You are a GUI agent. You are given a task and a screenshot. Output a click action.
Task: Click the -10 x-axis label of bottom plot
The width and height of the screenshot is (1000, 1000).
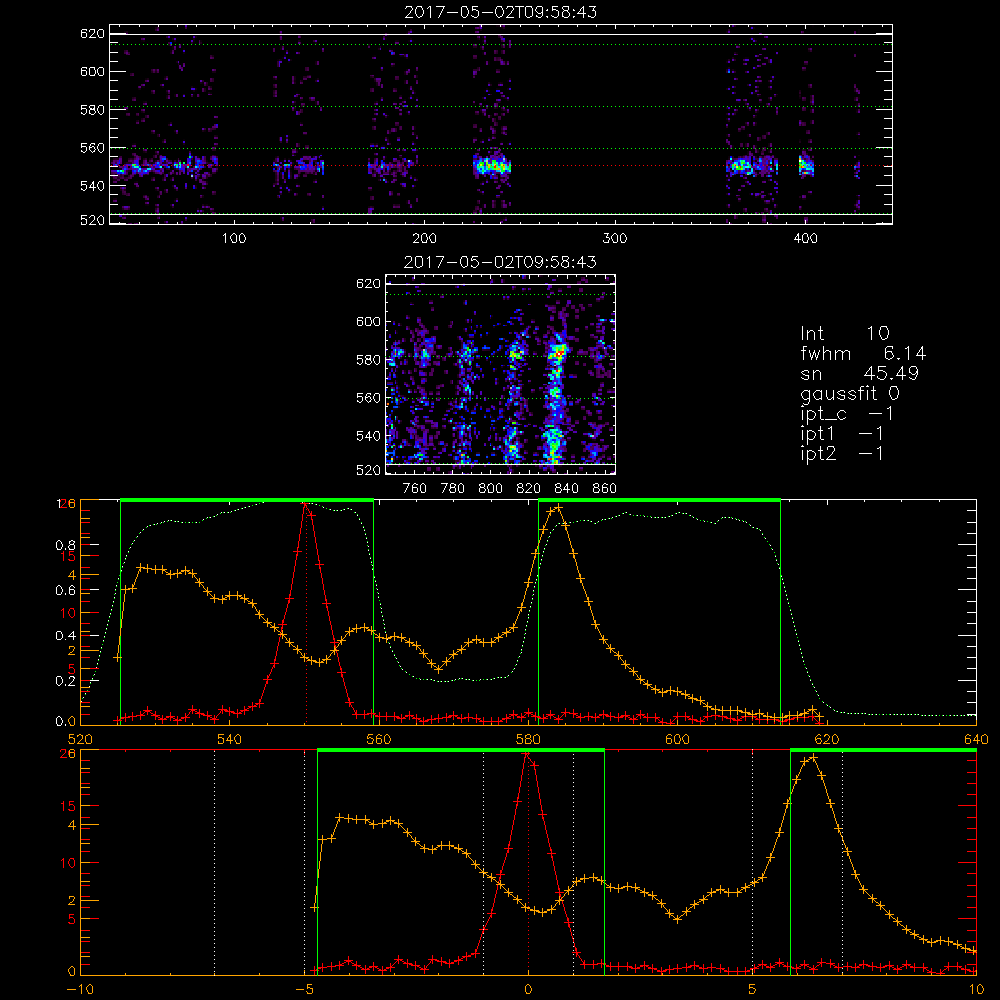click(80, 990)
